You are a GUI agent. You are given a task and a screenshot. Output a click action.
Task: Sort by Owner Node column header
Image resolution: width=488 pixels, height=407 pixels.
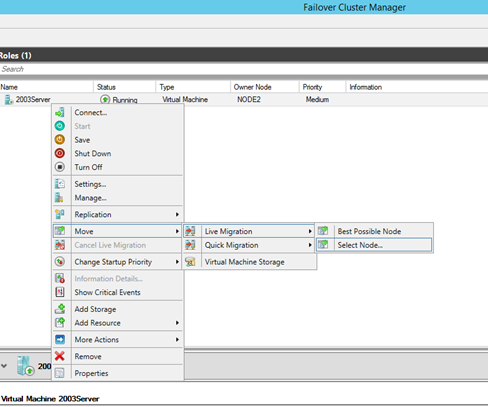(x=252, y=87)
